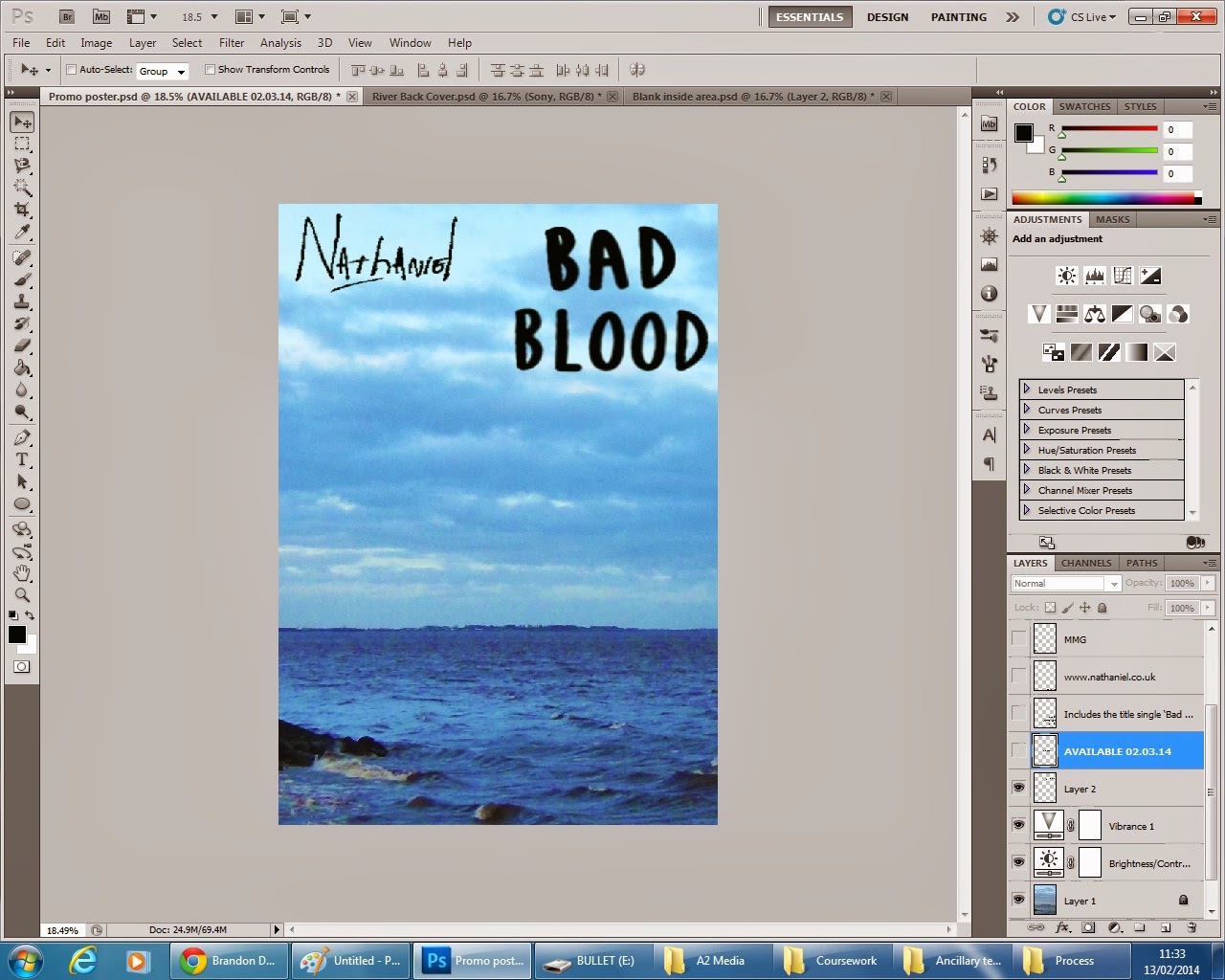Select the Path Selection tool
This screenshot has width=1225, height=980.
[22, 481]
